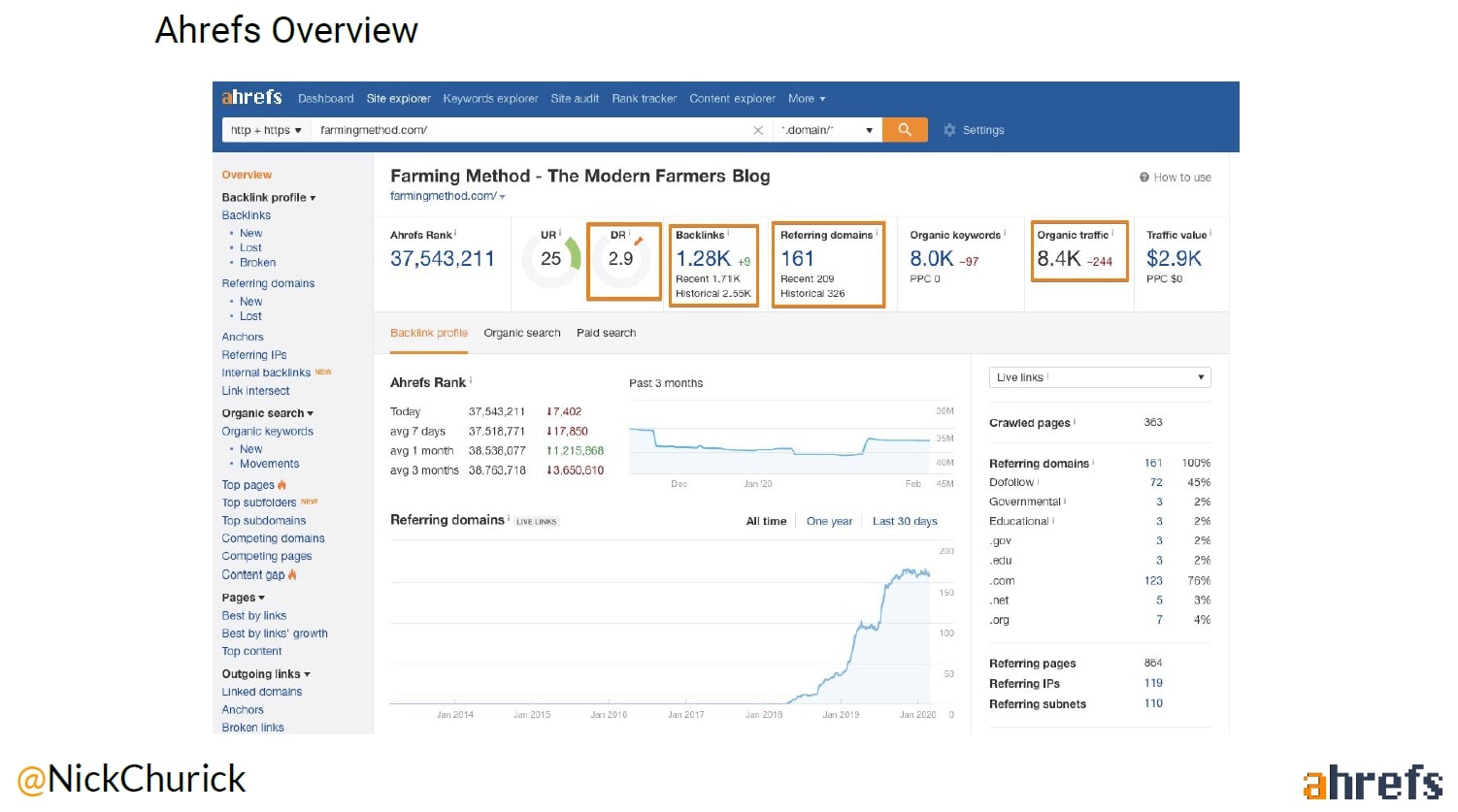Open Keywords explorer in top navigation
This screenshot has width=1458, height=812.
[x=490, y=99]
